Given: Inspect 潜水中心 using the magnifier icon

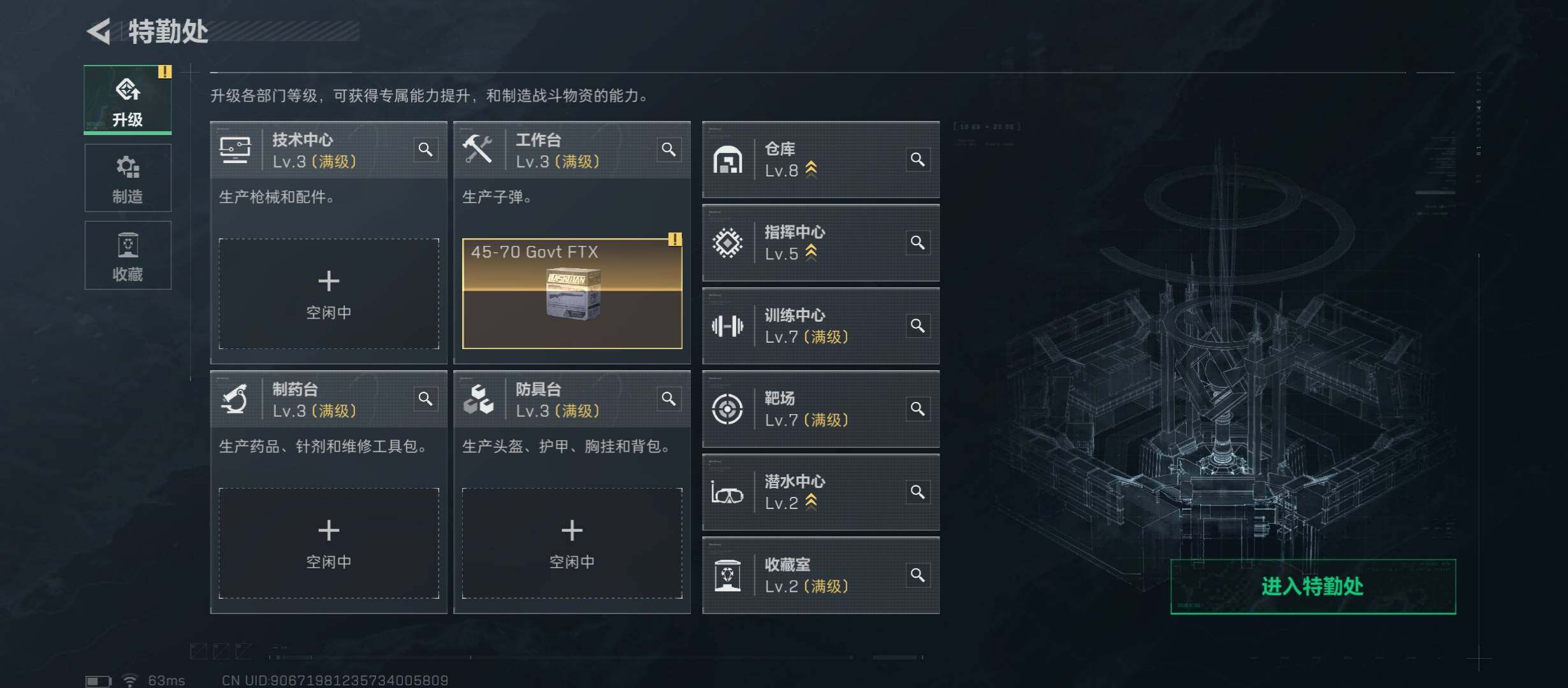Looking at the screenshot, I should click(x=917, y=492).
